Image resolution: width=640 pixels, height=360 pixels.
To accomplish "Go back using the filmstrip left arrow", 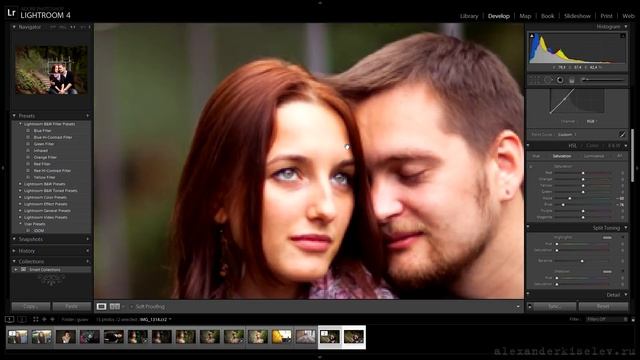I will pyautogui.click(x=44, y=319).
